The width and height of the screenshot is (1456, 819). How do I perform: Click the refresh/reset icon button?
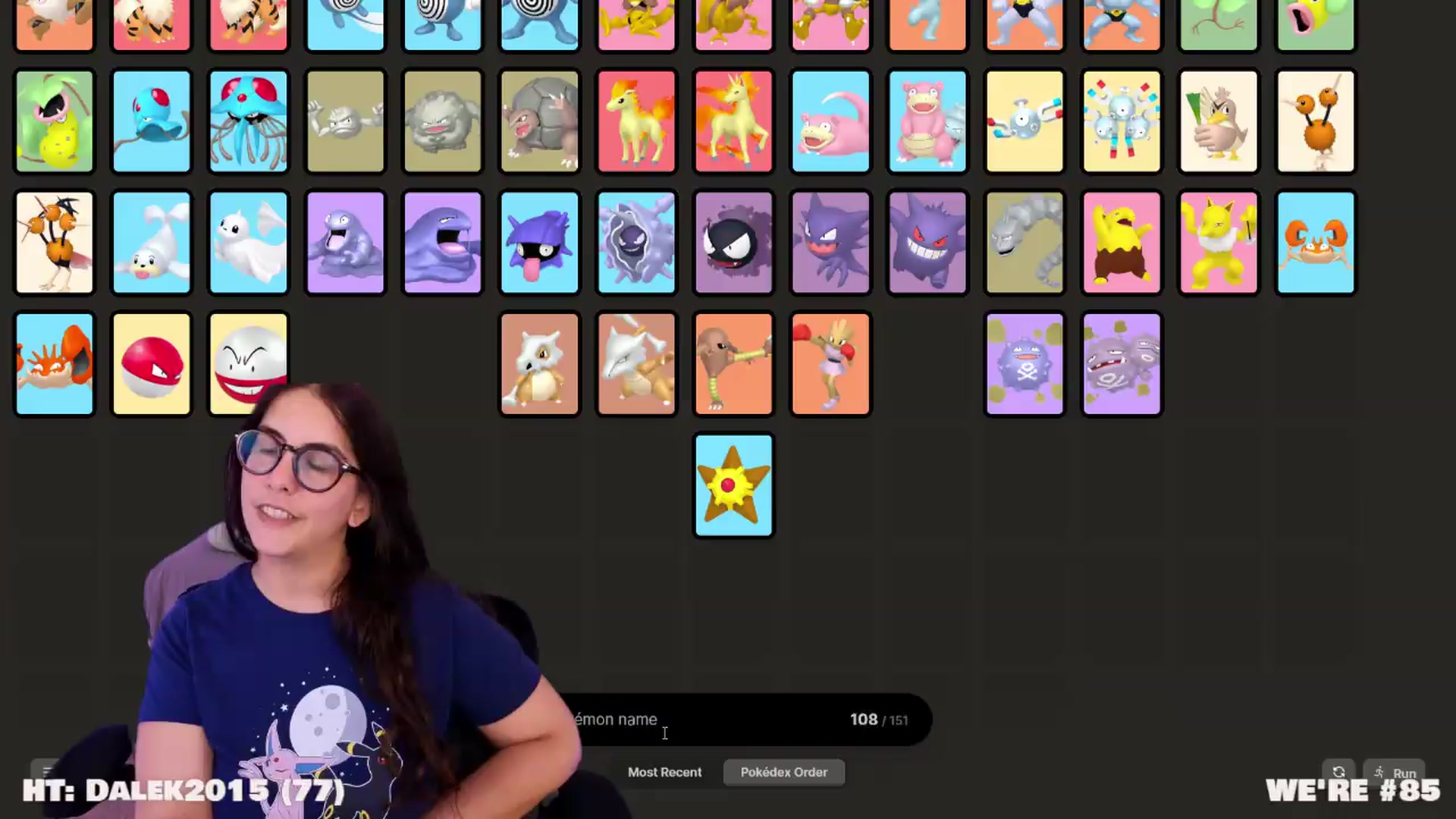1338,773
